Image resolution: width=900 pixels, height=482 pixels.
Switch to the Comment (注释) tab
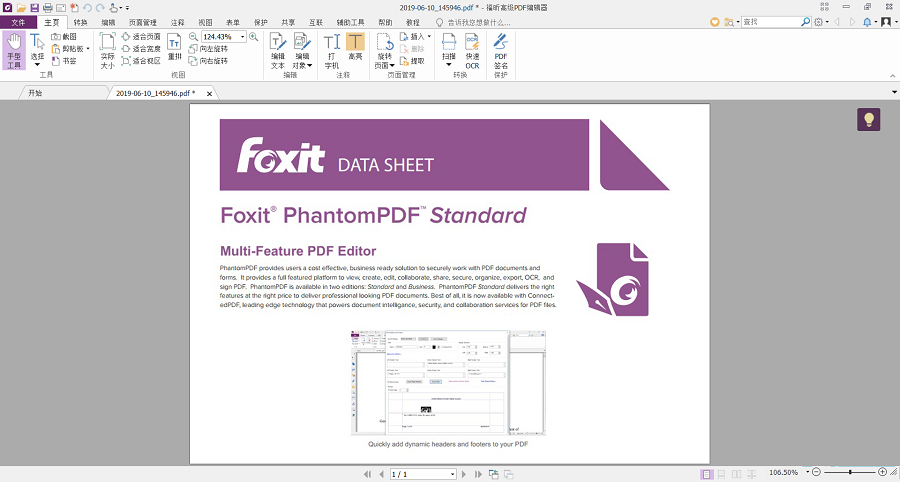(x=177, y=22)
